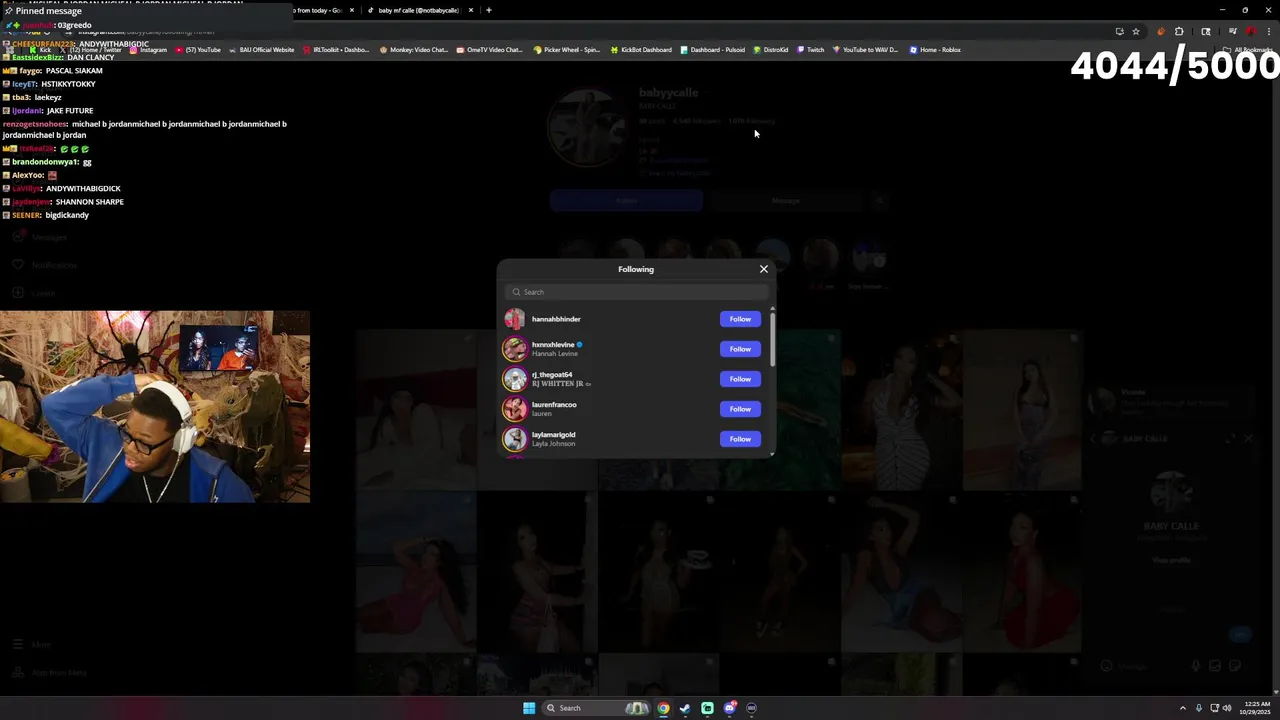Open the Home - Roblox bookmark

(x=935, y=49)
